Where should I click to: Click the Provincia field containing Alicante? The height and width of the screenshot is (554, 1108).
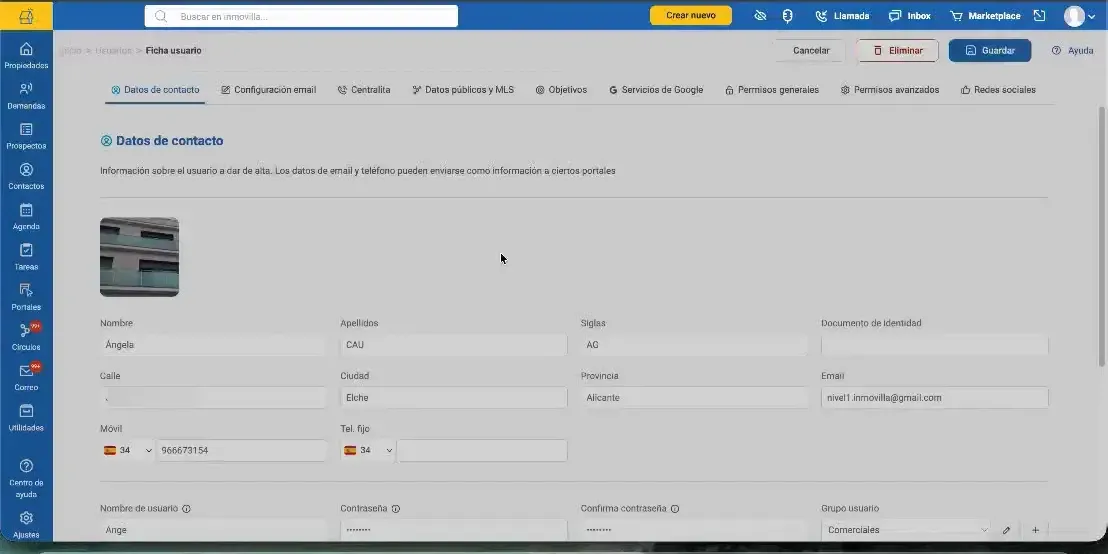point(694,398)
